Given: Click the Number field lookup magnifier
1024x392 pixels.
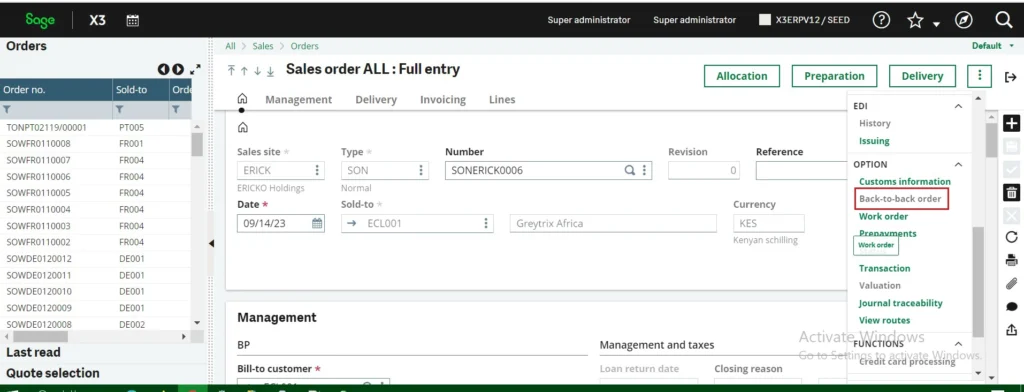Looking at the screenshot, I should pos(630,171).
